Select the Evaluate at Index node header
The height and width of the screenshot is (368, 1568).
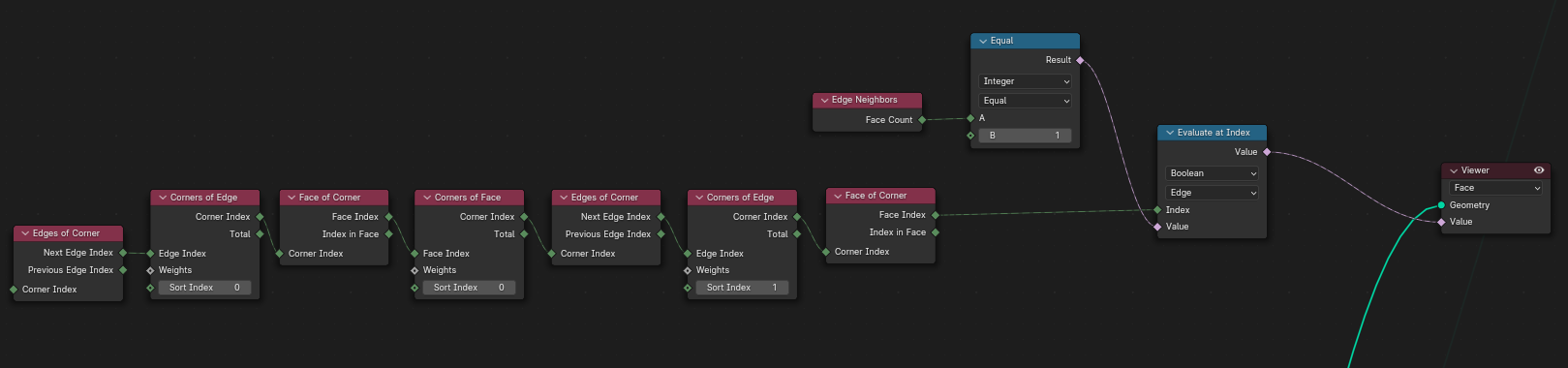point(1213,133)
